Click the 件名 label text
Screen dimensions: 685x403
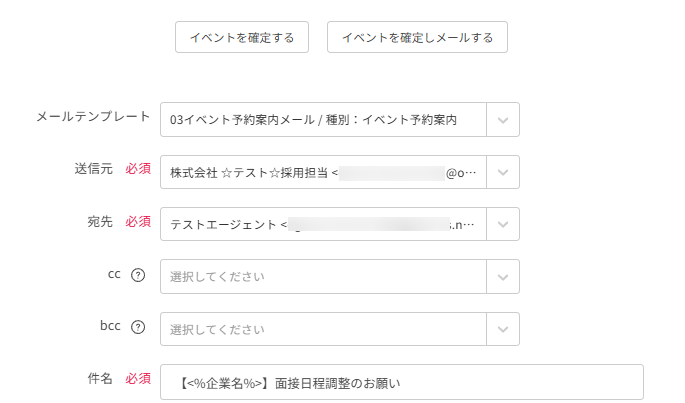[99, 379]
